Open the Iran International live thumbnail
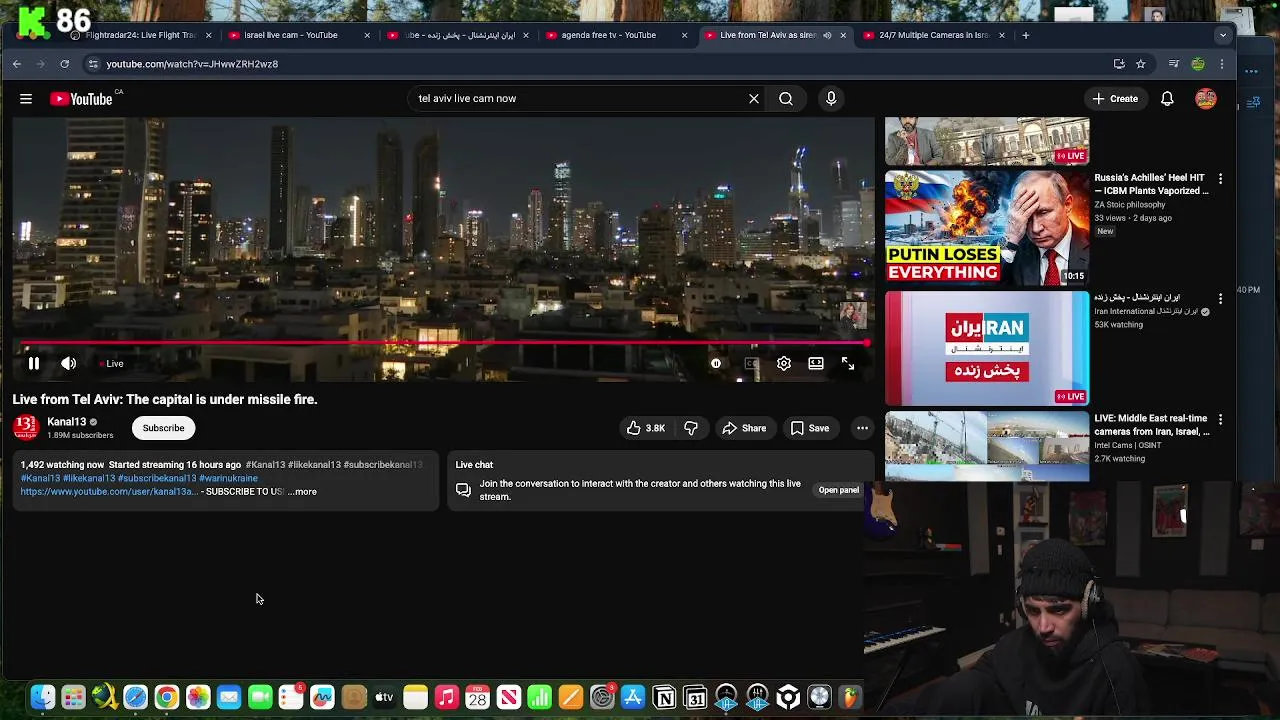 tap(987, 348)
